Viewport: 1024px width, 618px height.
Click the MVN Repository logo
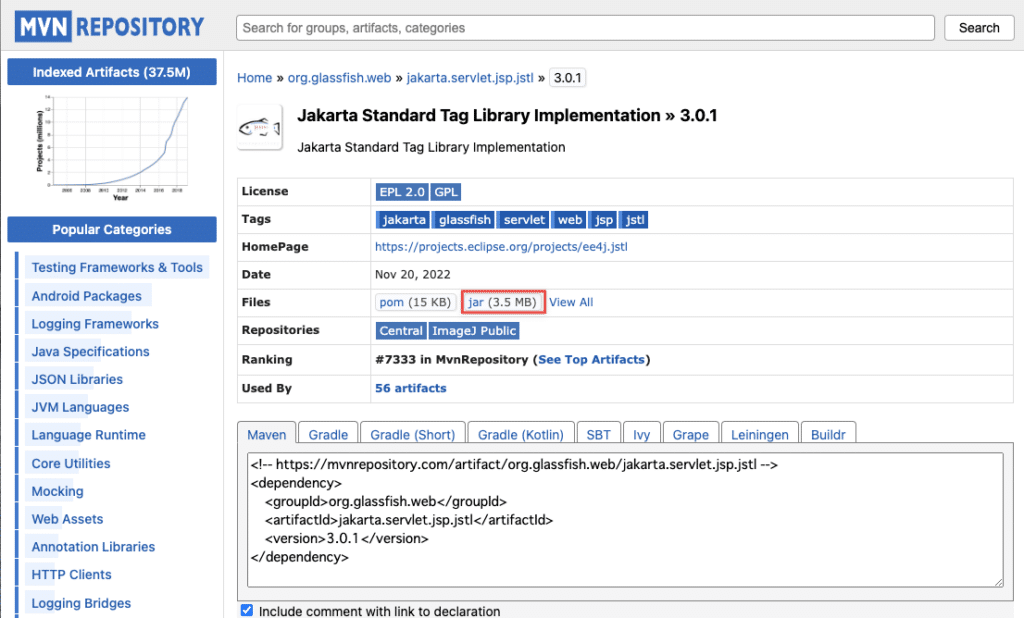click(x=108, y=25)
